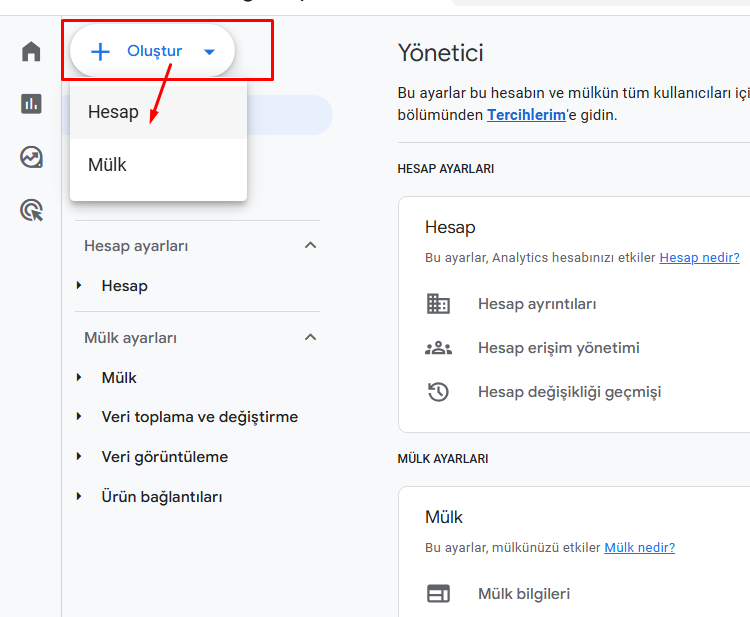Open the Advertising icon in sidebar
The height and width of the screenshot is (617, 750).
32,210
